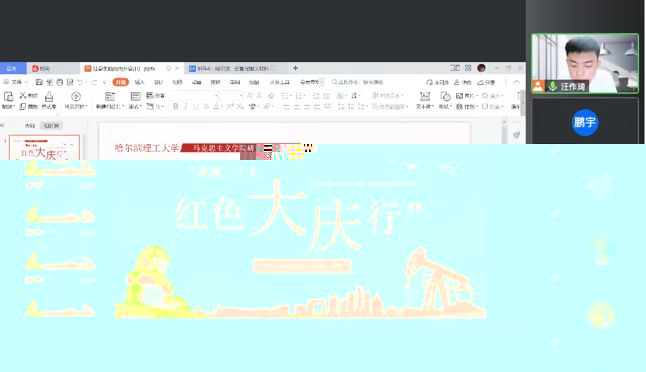Click the Cut scissors icon
This screenshot has width=646, height=372.
pyautogui.click(x=23, y=96)
